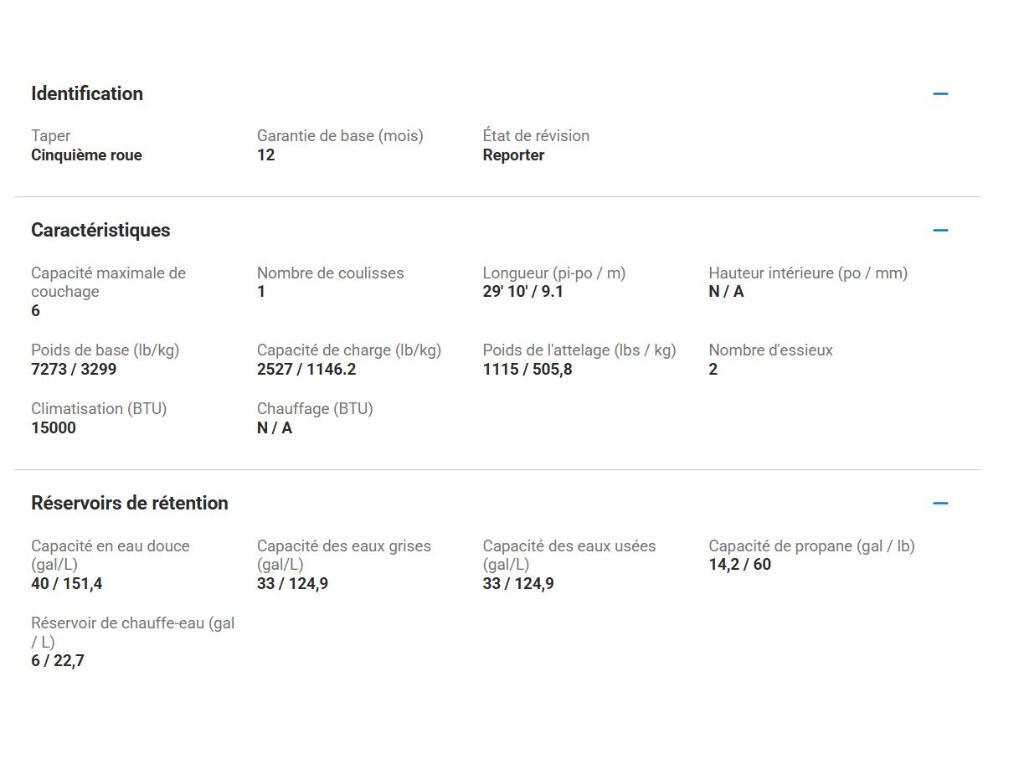1024x768 pixels.
Task: Click the Réservoir de chauffe-eau value 6 / 22,7
Action: click(x=58, y=660)
